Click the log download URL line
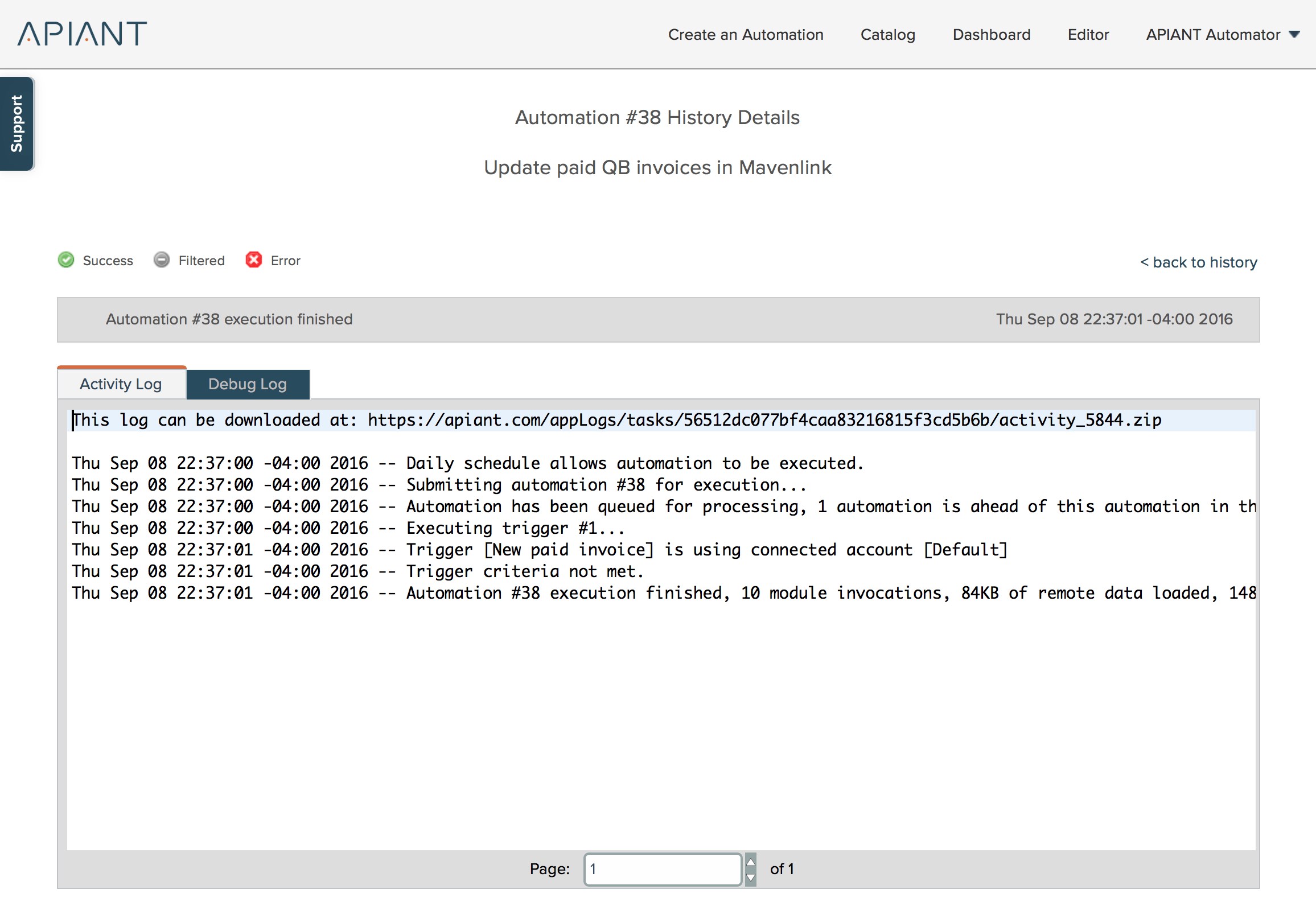The width and height of the screenshot is (1316, 906). 616,420
